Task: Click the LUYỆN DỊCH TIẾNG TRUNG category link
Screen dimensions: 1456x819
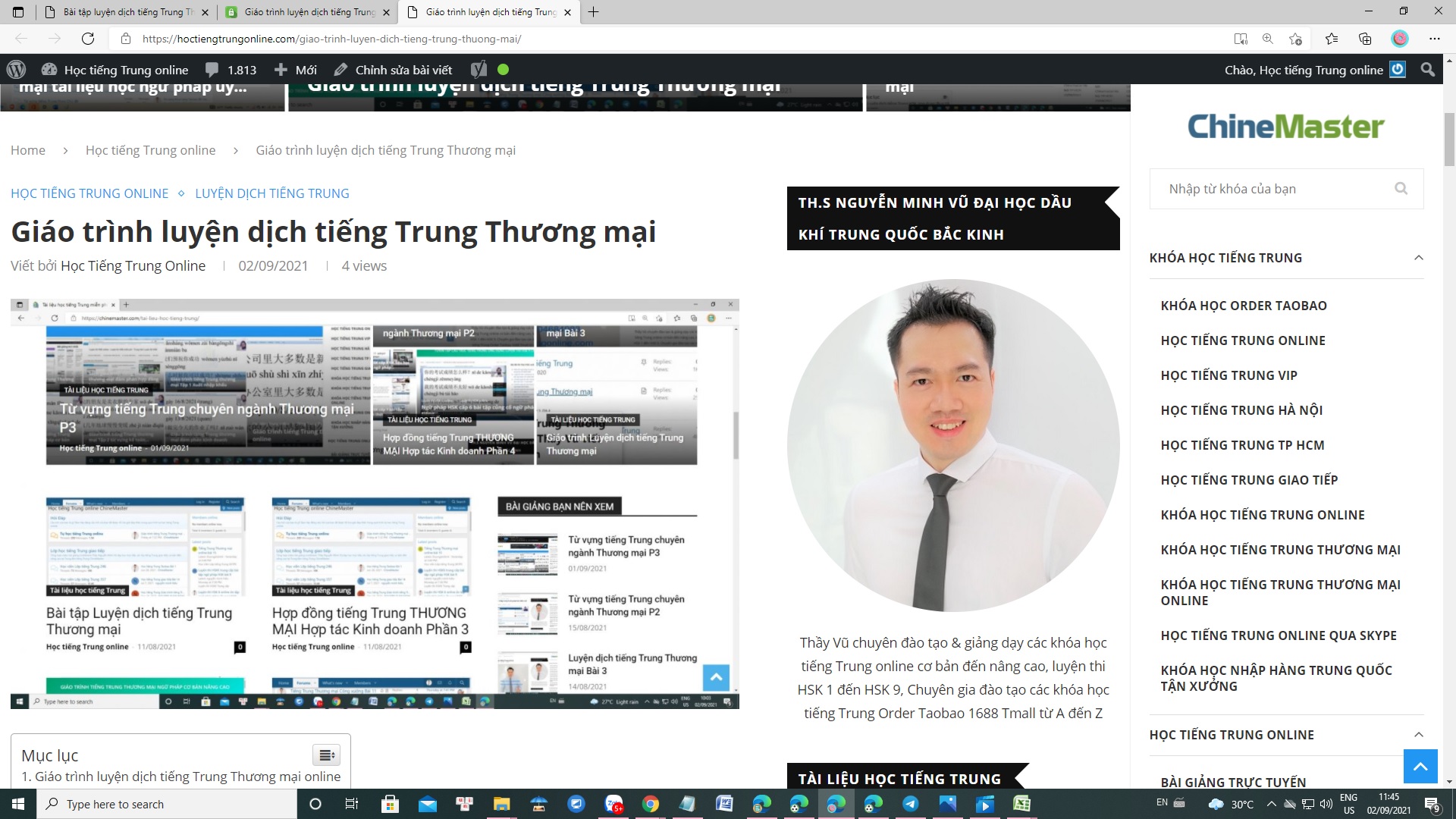Action: point(271,193)
